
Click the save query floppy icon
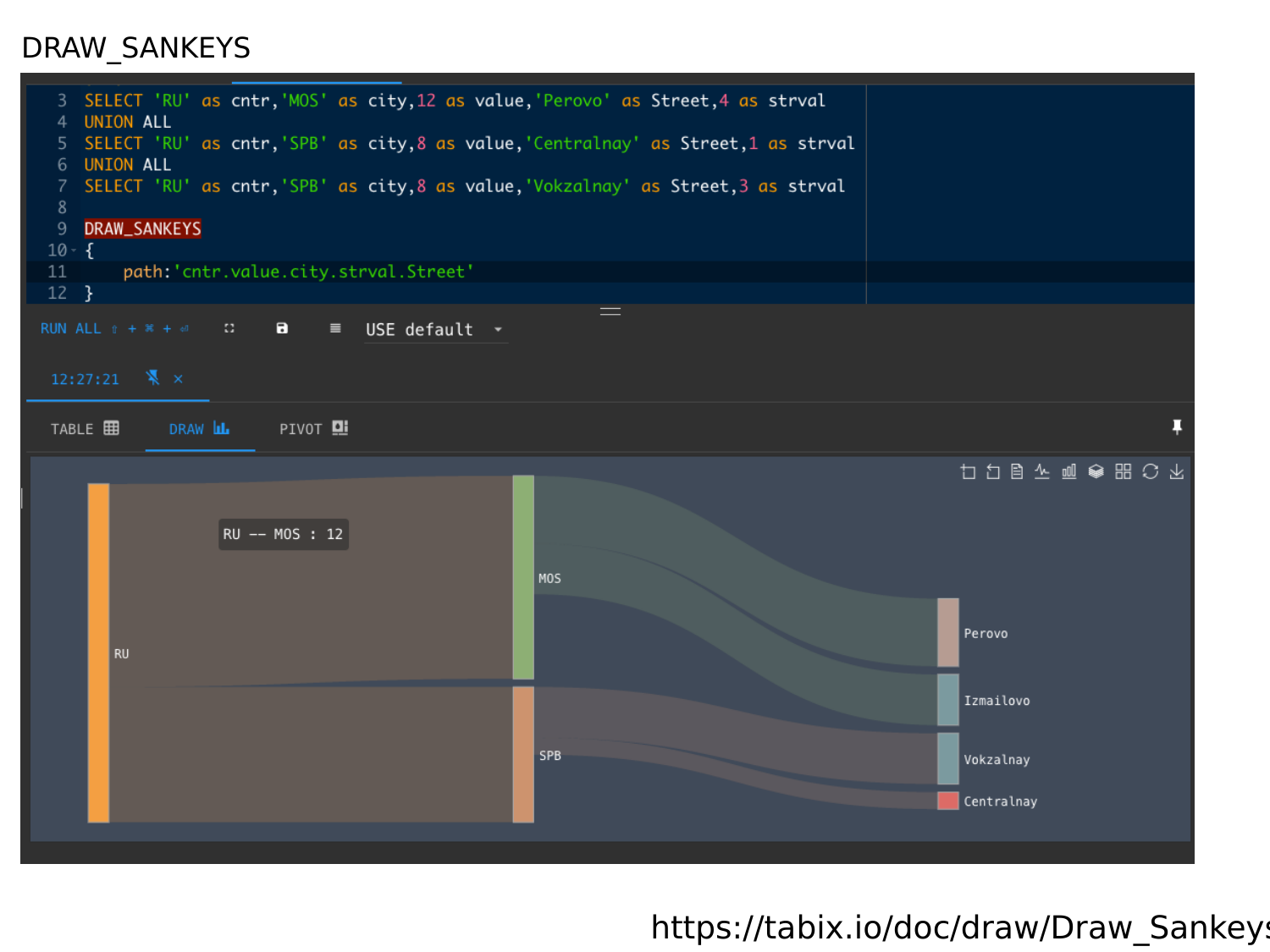pos(282,328)
